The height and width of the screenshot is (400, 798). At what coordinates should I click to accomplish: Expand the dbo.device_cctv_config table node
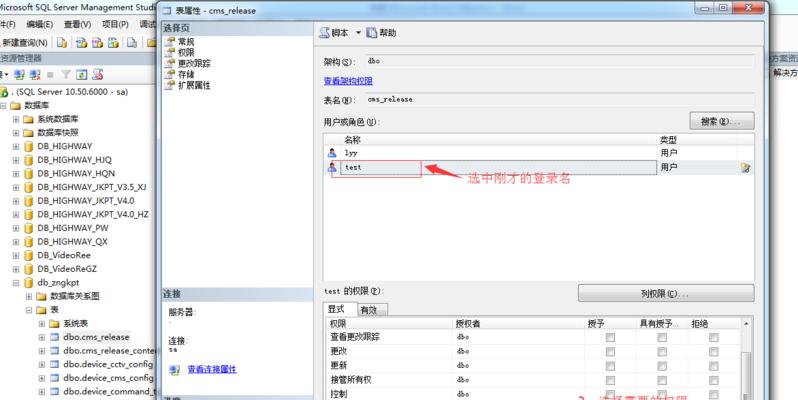[x=42, y=364]
